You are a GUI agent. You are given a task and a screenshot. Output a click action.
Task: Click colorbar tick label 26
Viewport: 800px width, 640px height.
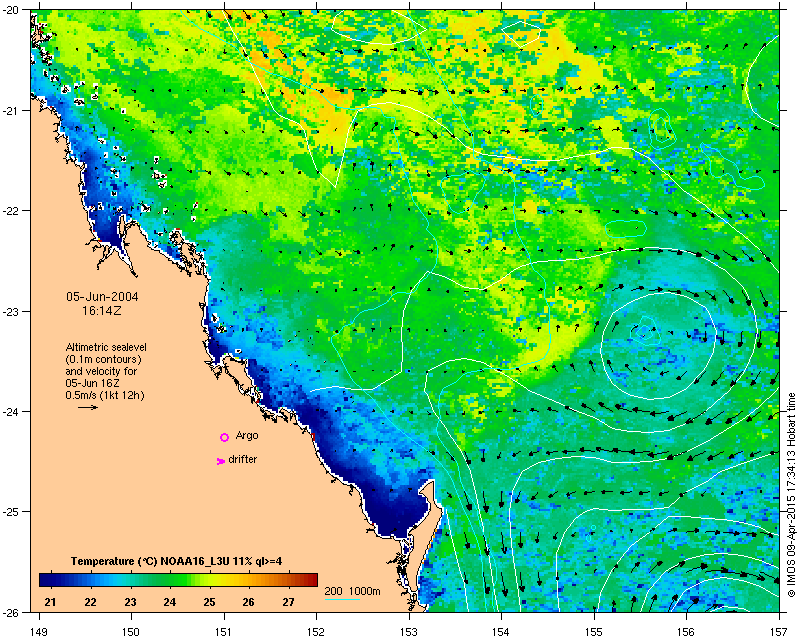click(248, 602)
